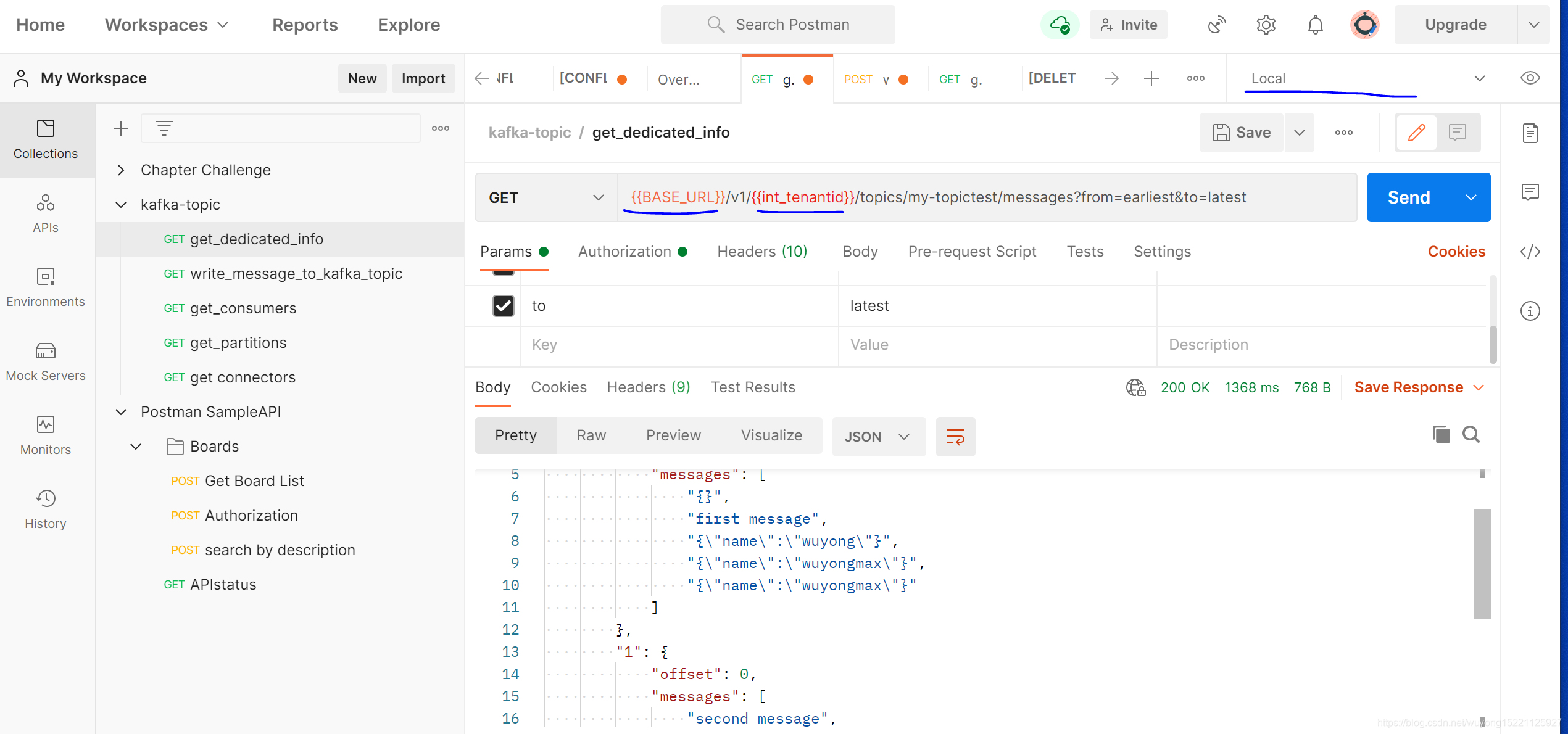
Task: Click the request URL field
Action: point(987,197)
